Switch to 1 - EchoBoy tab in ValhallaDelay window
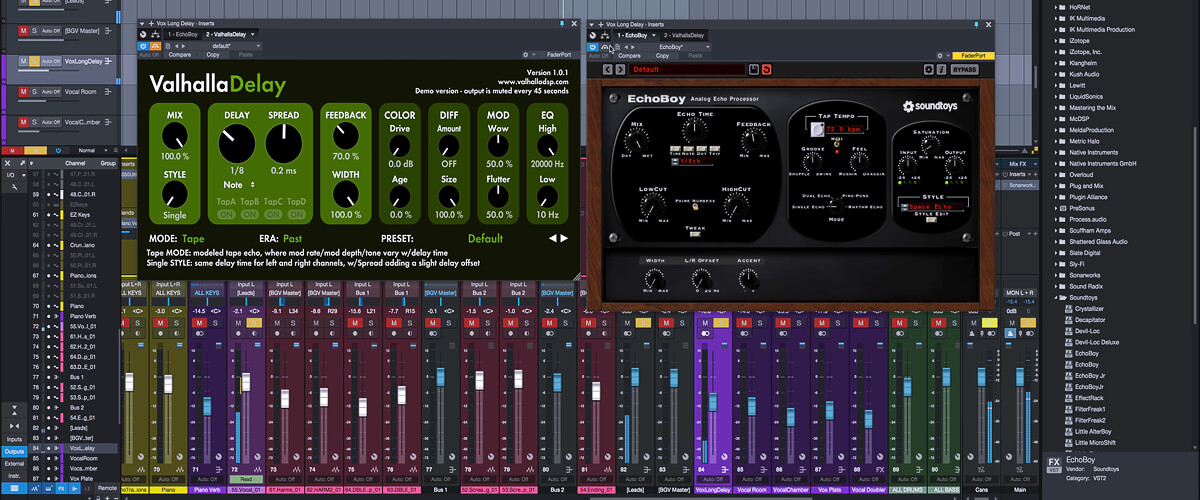 point(181,35)
